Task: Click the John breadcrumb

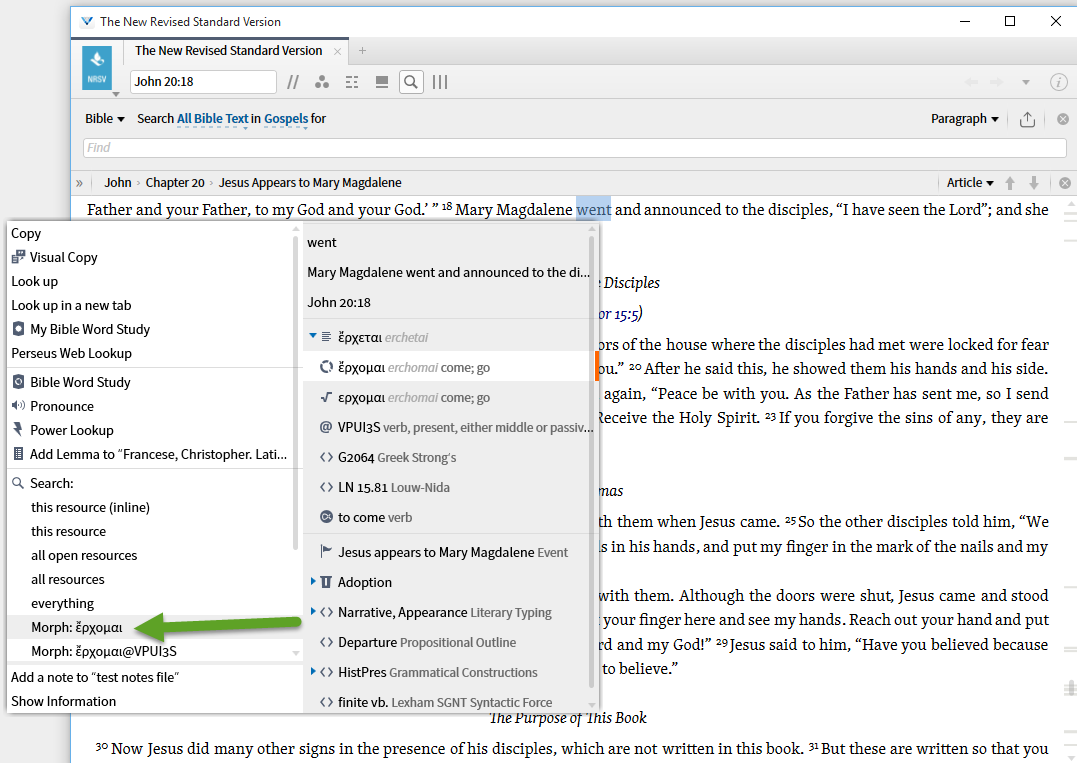Action: click(x=117, y=183)
